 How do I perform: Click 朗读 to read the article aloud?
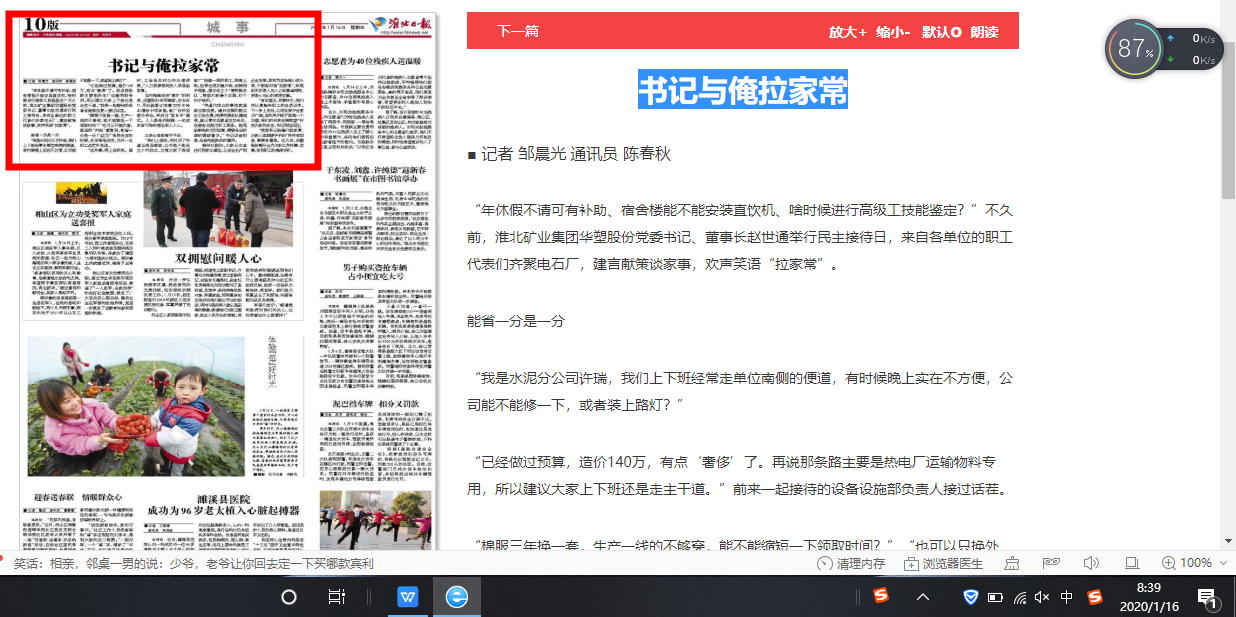click(984, 31)
